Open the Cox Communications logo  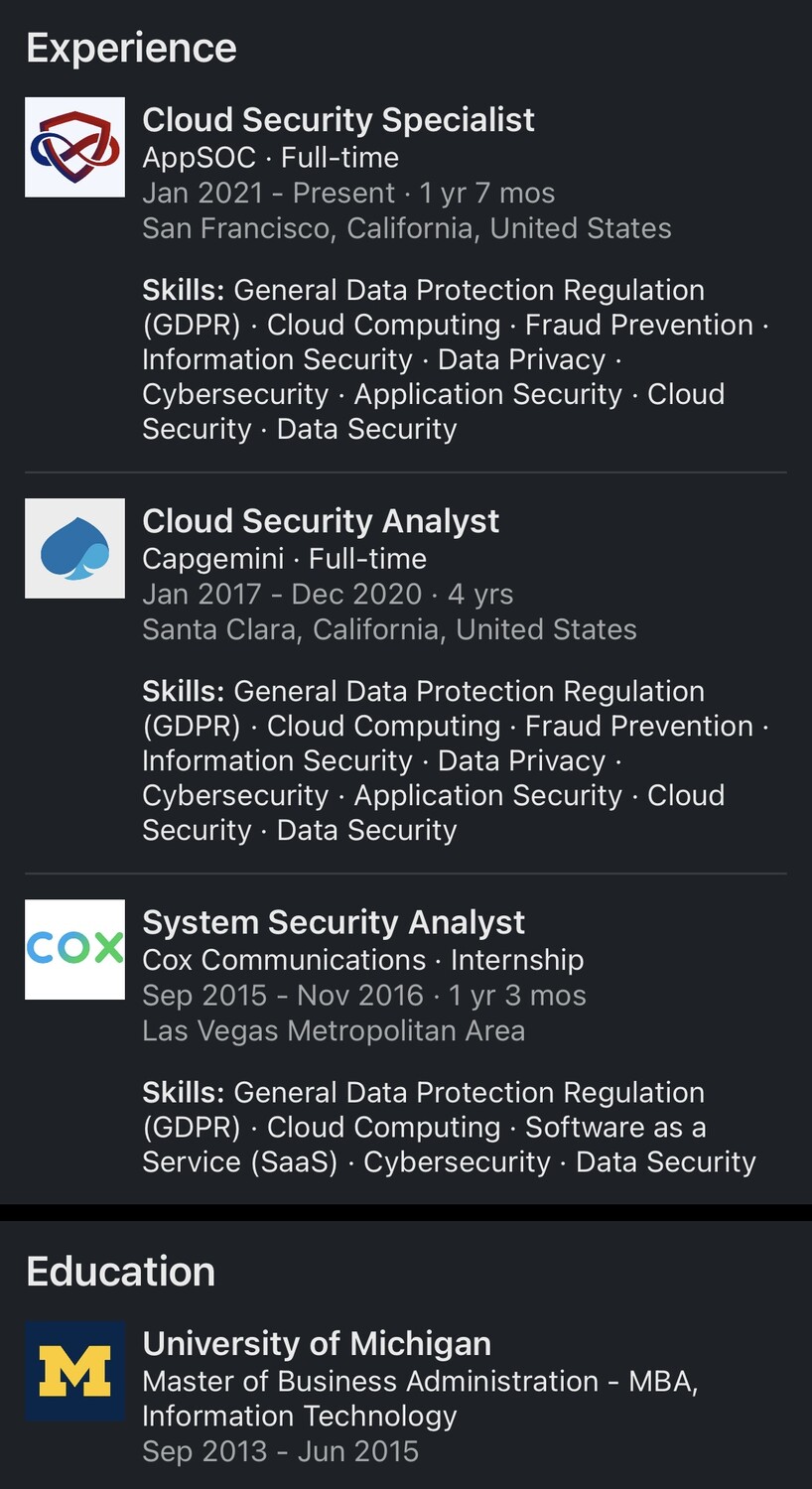pyautogui.click(x=74, y=949)
